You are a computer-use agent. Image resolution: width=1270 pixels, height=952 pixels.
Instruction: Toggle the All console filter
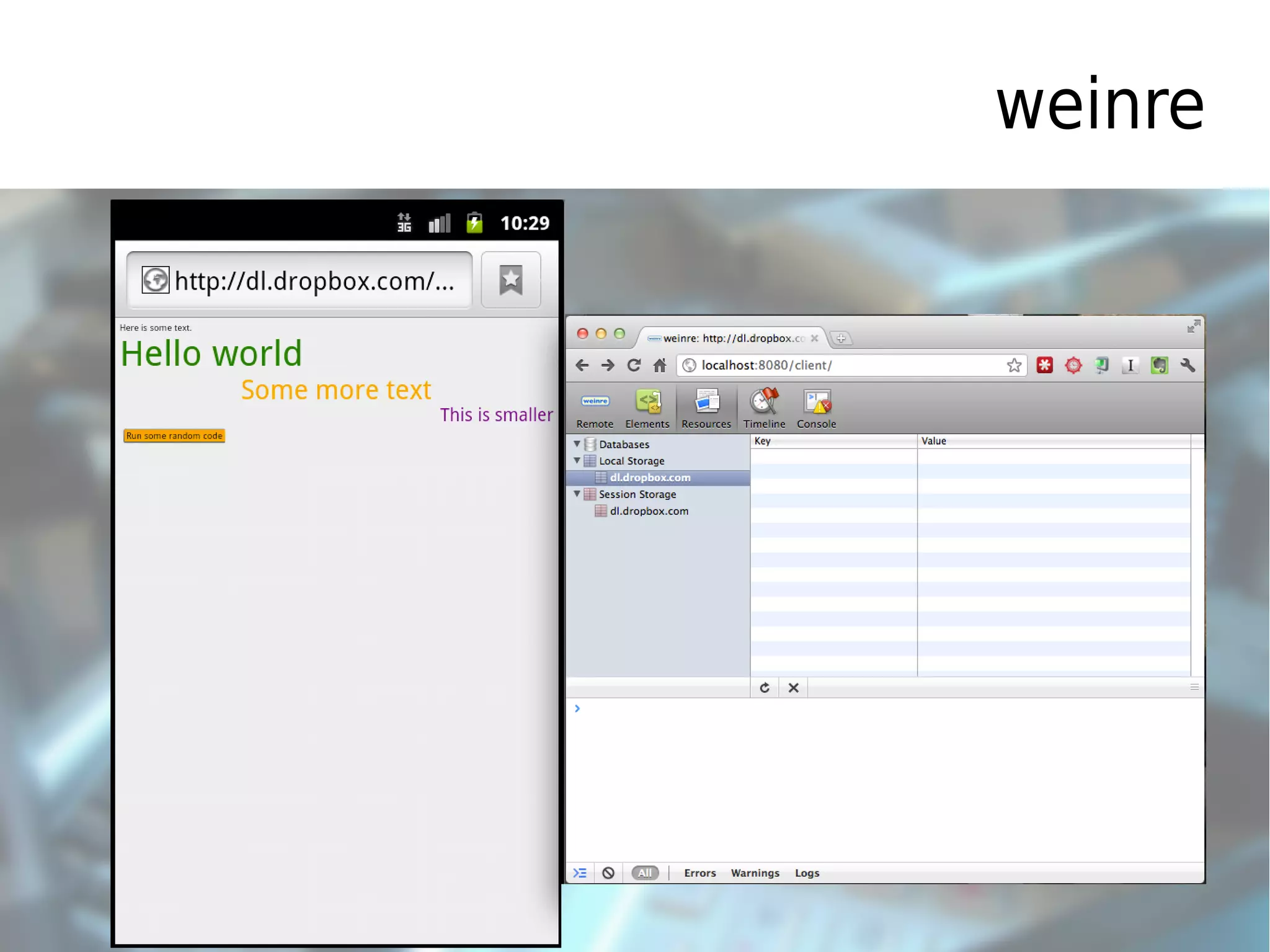click(645, 873)
